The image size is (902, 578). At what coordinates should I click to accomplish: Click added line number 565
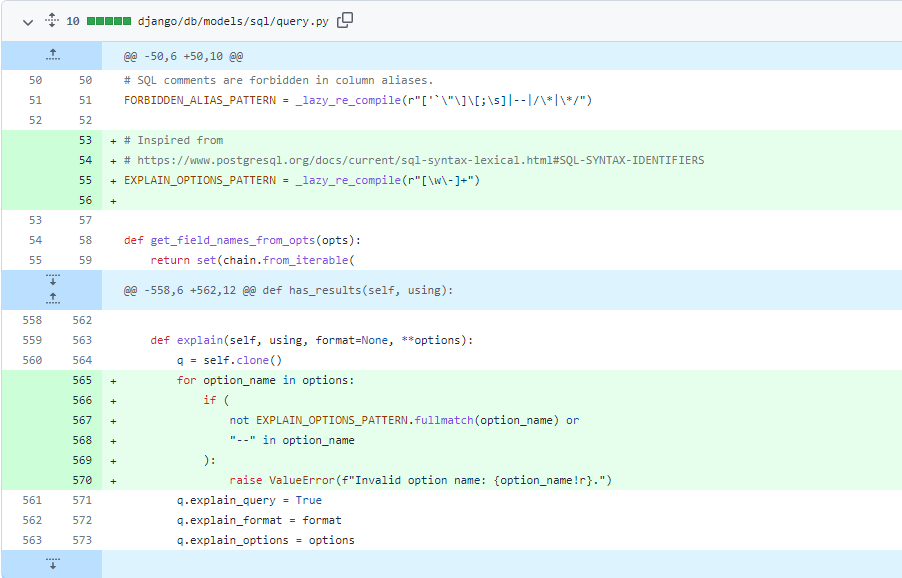(x=82, y=380)
